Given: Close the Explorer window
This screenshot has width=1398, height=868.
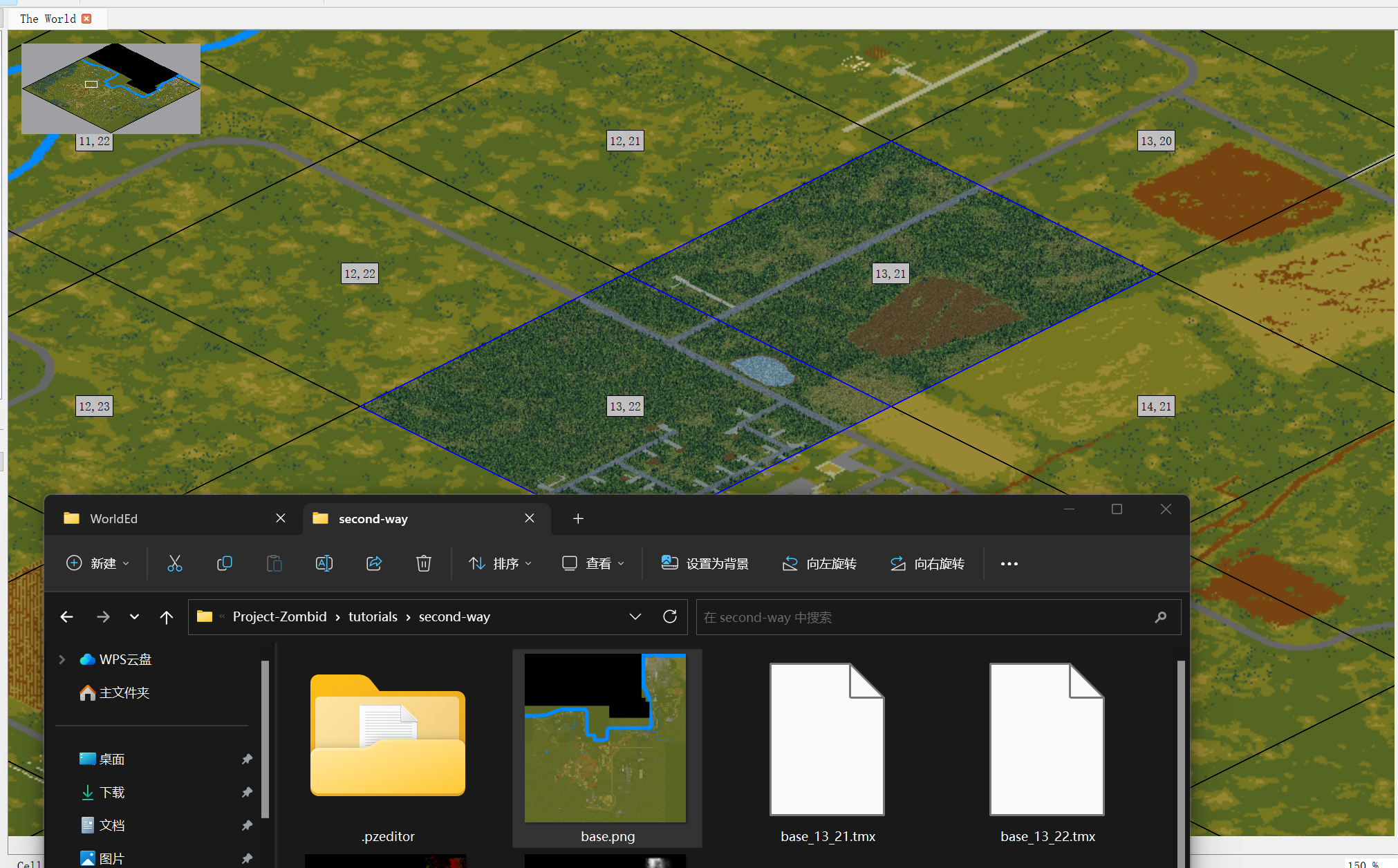Looking at the screenshot, I should (x=1166, y=509).
